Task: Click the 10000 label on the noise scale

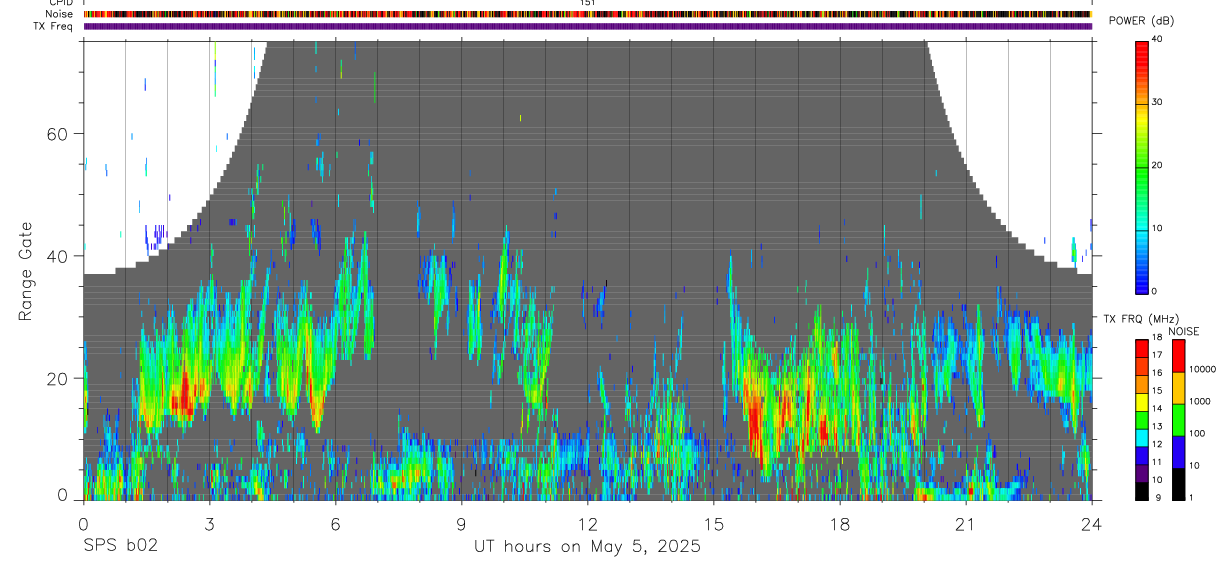Action: 1202,369
